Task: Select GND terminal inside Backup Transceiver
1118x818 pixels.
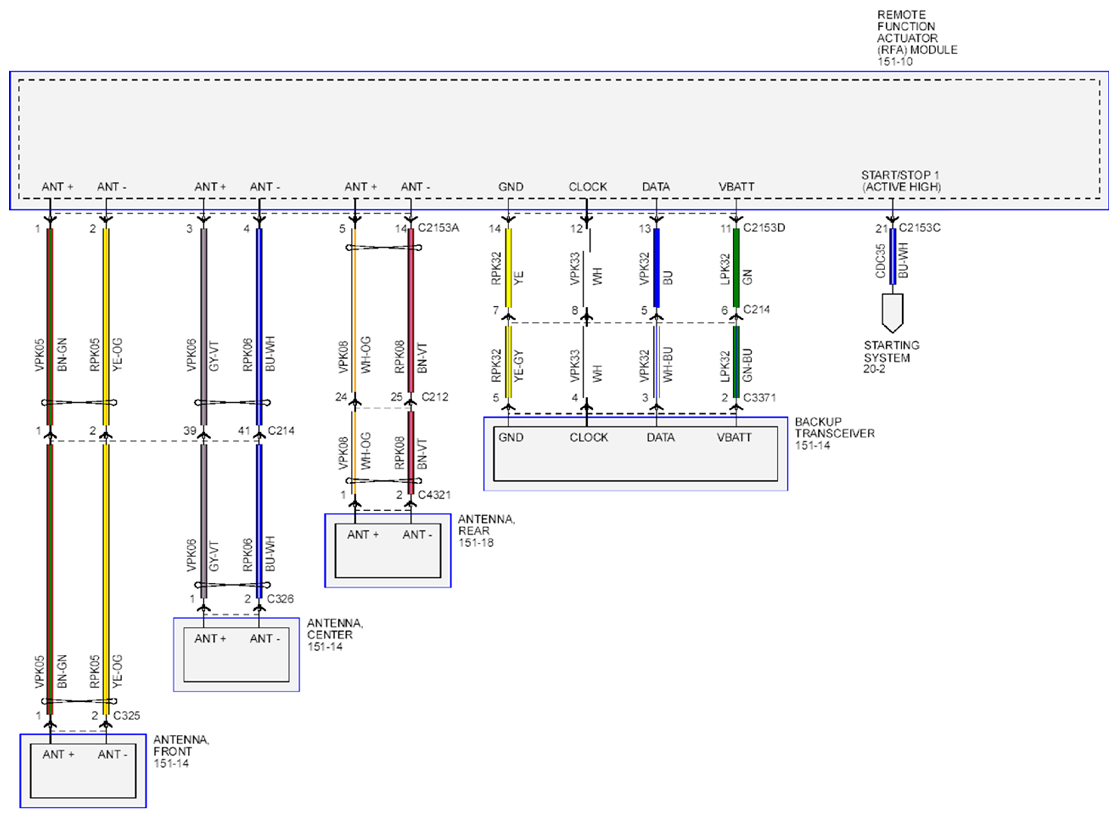Action: [511, 437]
